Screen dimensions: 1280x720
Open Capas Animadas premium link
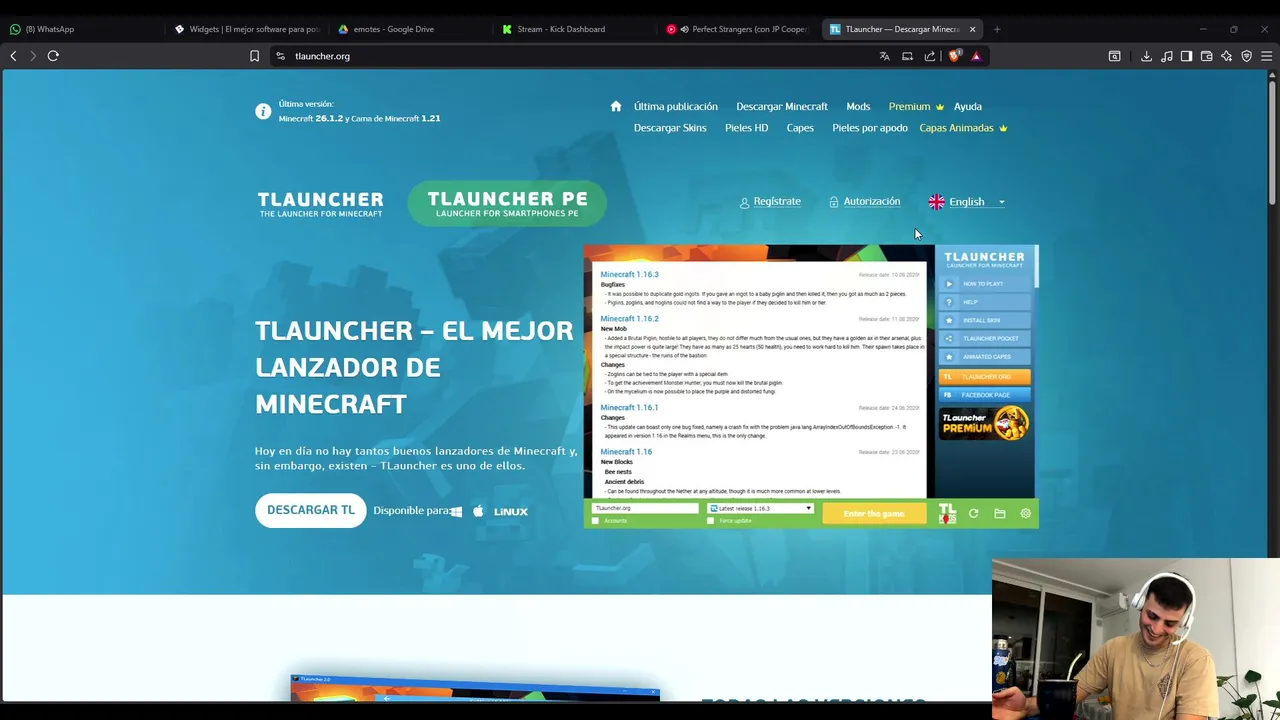(x=963, y=128)
